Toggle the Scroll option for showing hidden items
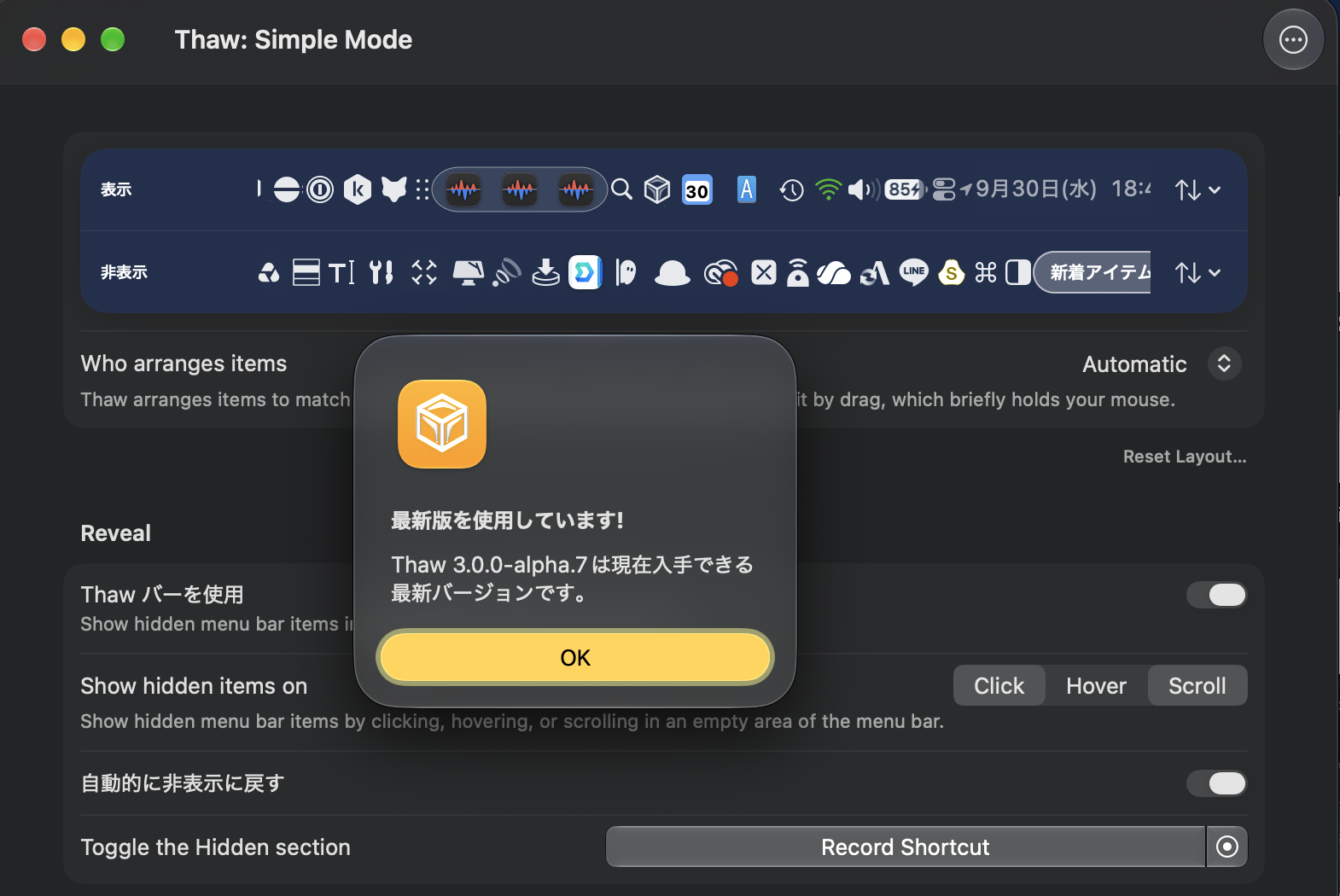Screen dimensions: 1340x896 [1197, 686]
